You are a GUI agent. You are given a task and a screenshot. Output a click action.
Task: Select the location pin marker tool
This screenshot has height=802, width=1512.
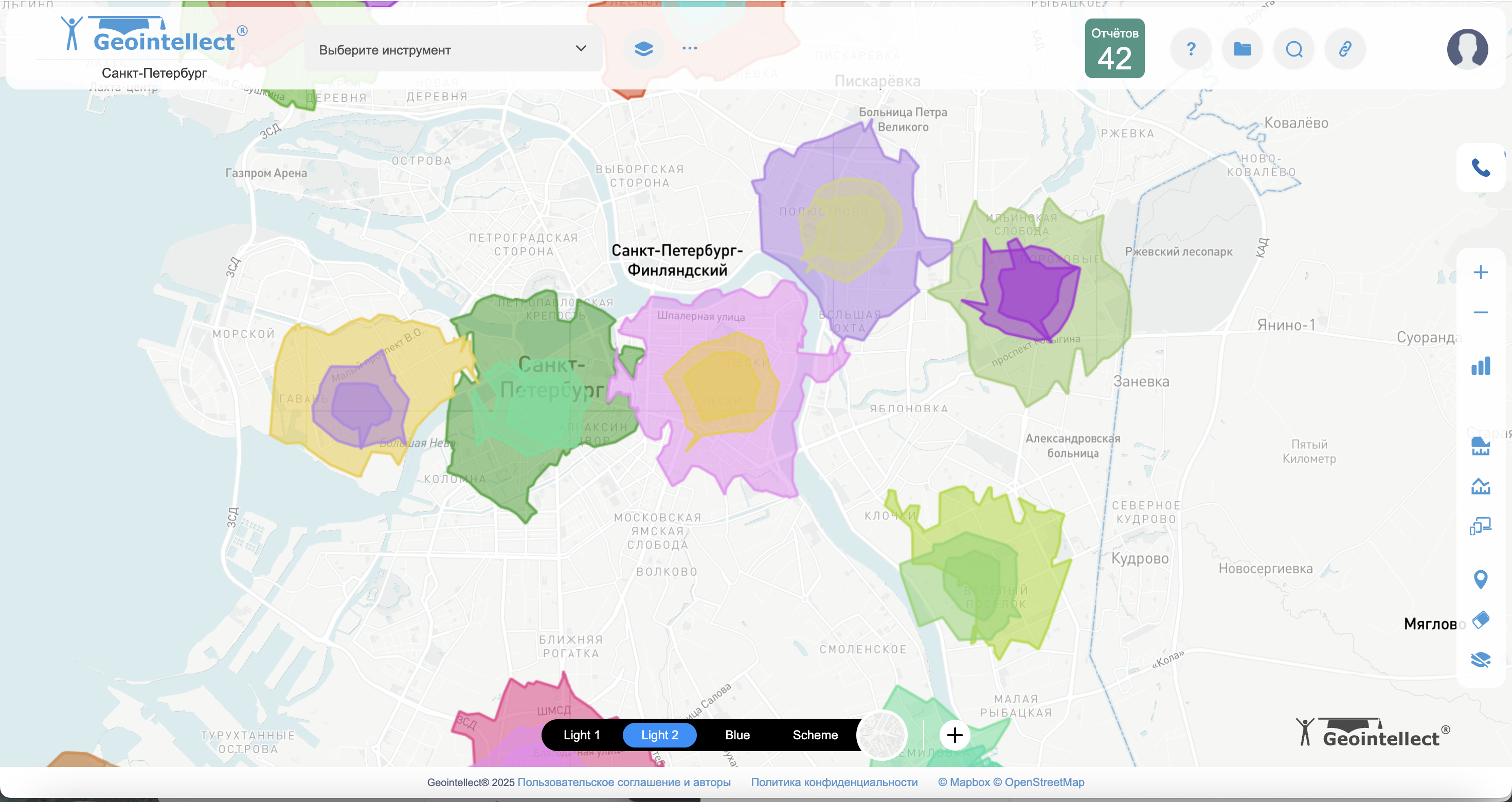coord(1480,579)
